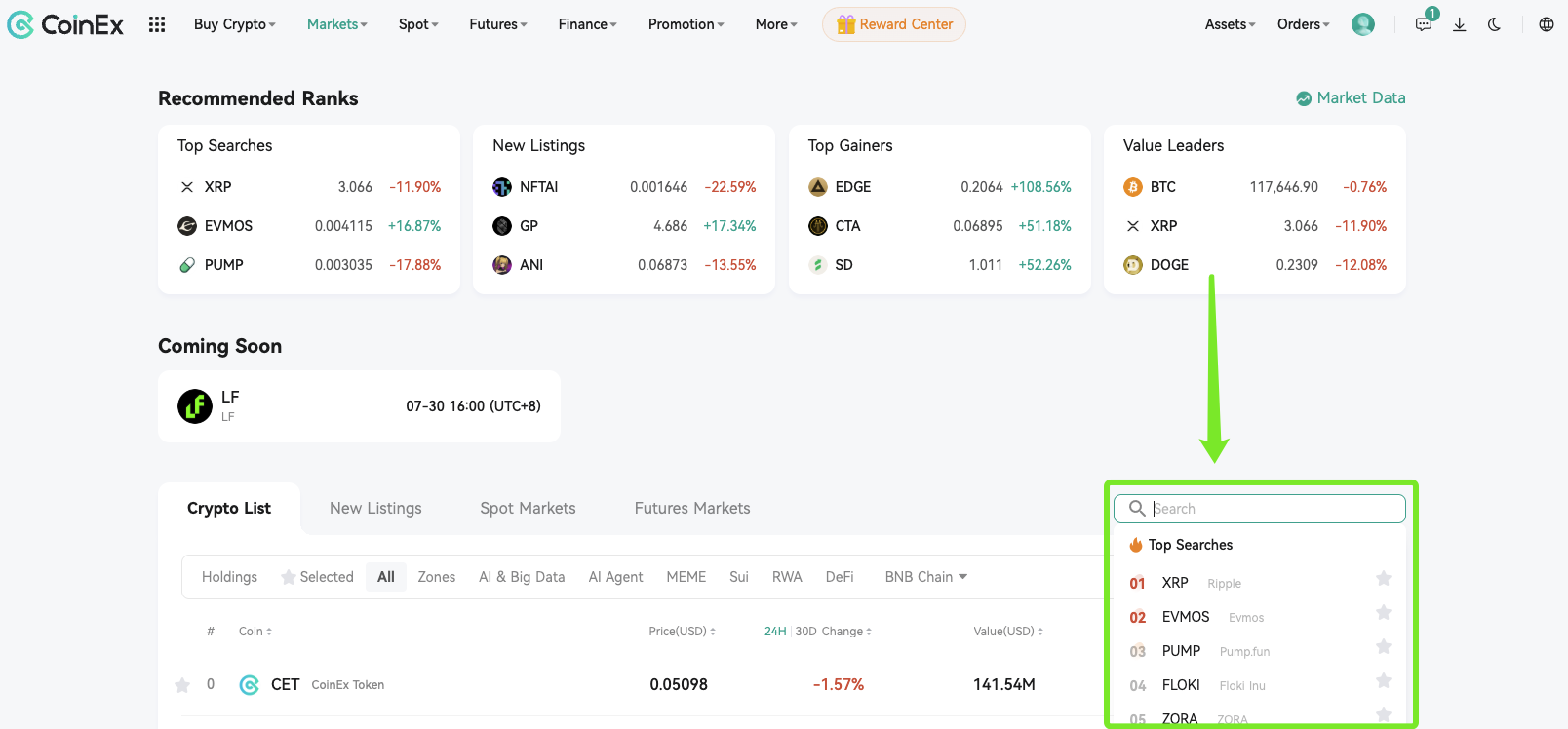Click the GP coin icon

coord(502,226)
